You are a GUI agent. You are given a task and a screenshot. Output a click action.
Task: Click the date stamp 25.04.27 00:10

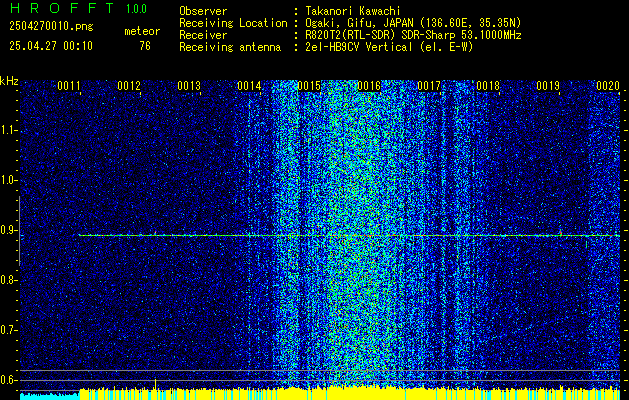coord(51,46)
